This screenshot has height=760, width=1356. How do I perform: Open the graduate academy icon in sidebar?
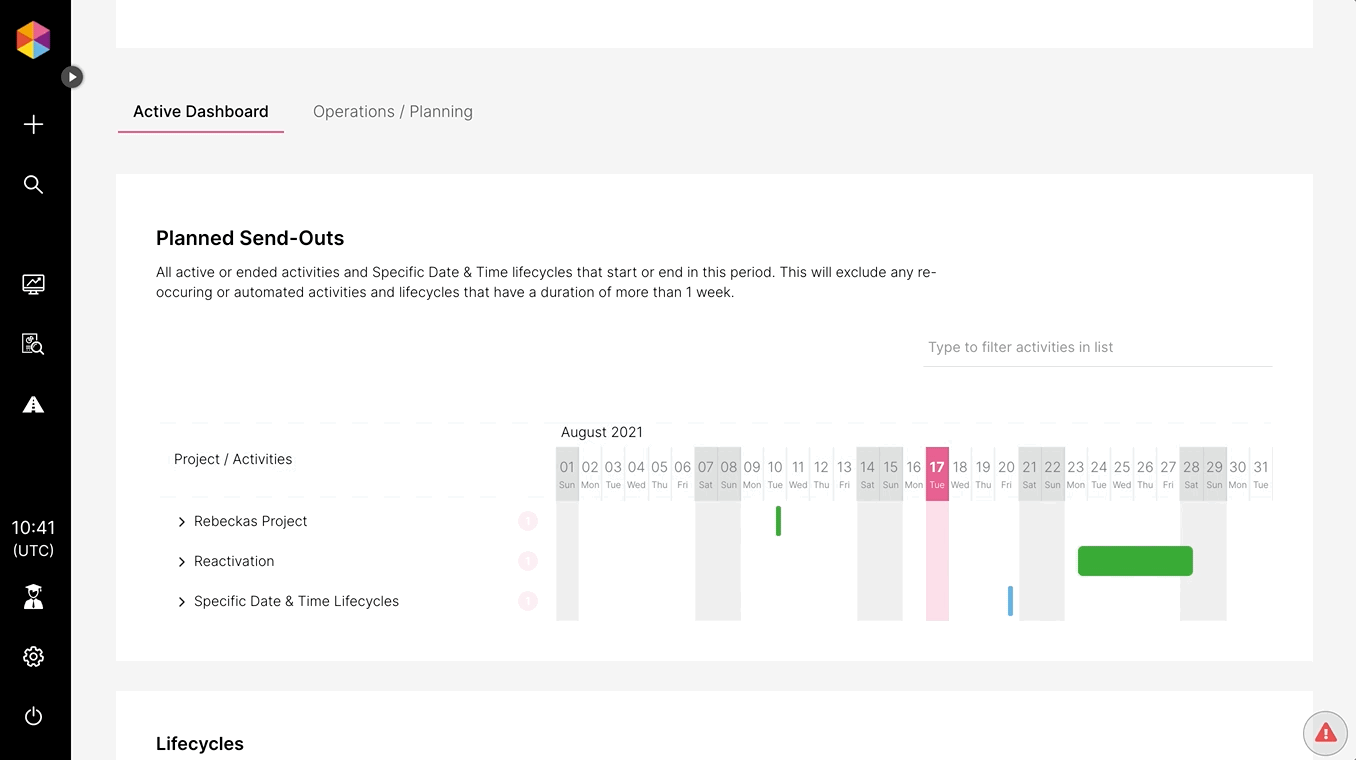[x=33, y=597]
